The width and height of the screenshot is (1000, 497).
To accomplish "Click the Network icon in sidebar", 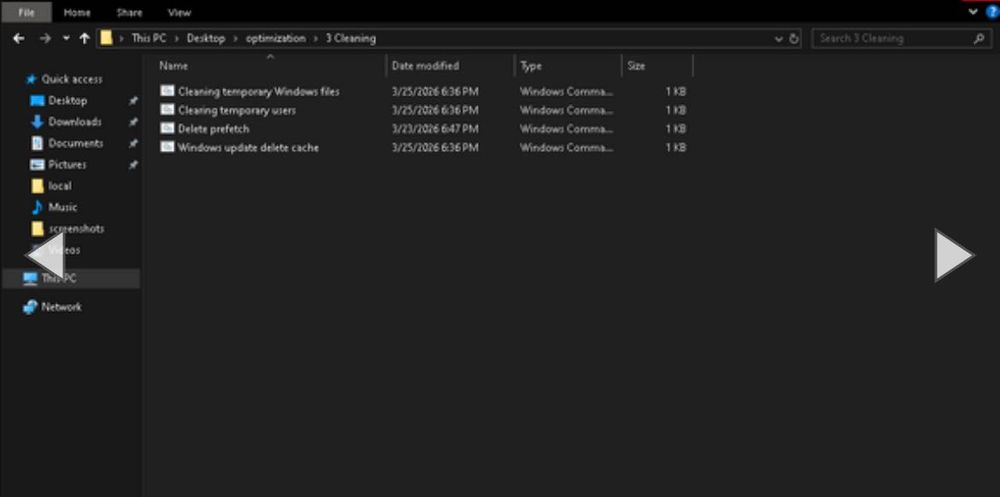I will coord(30,307).
